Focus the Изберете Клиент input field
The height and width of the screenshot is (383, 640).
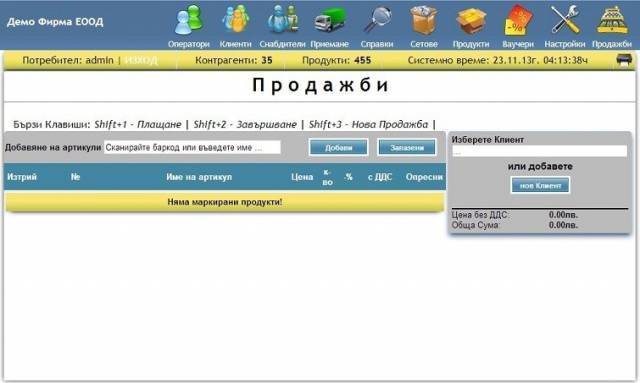tap(540, 151)
